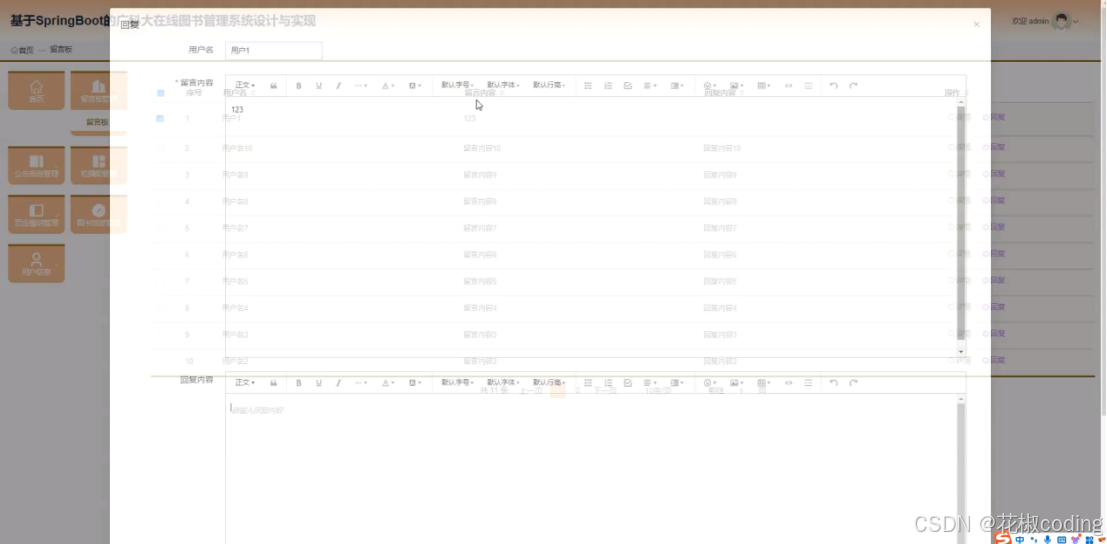Viewport: 1107px width, 544px height.
Task: Open table insert menu in the 回复内容 editor
Action: point(763,382)
